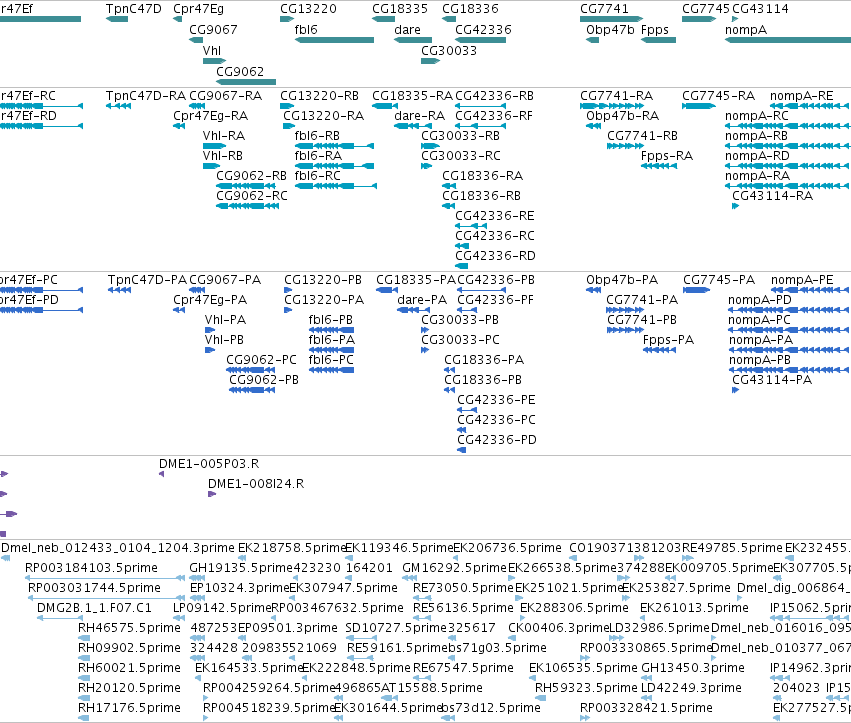Select transcript label Vhl-RA

coord(224,136)
